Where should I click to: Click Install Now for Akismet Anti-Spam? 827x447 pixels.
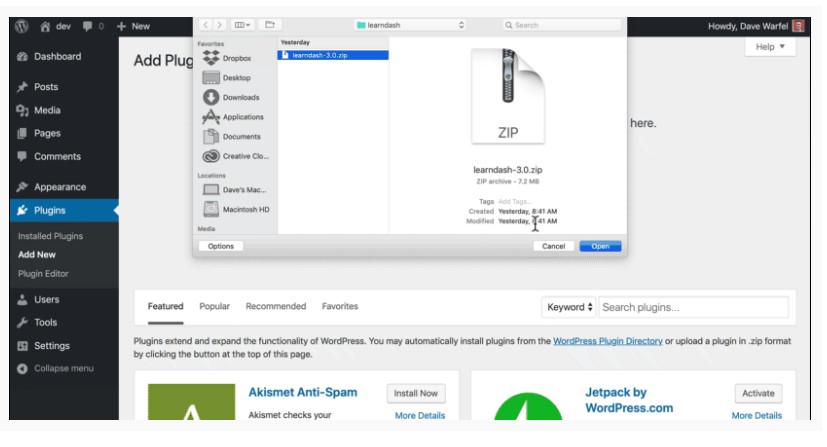pyautogui.click(x=416, y=393)
